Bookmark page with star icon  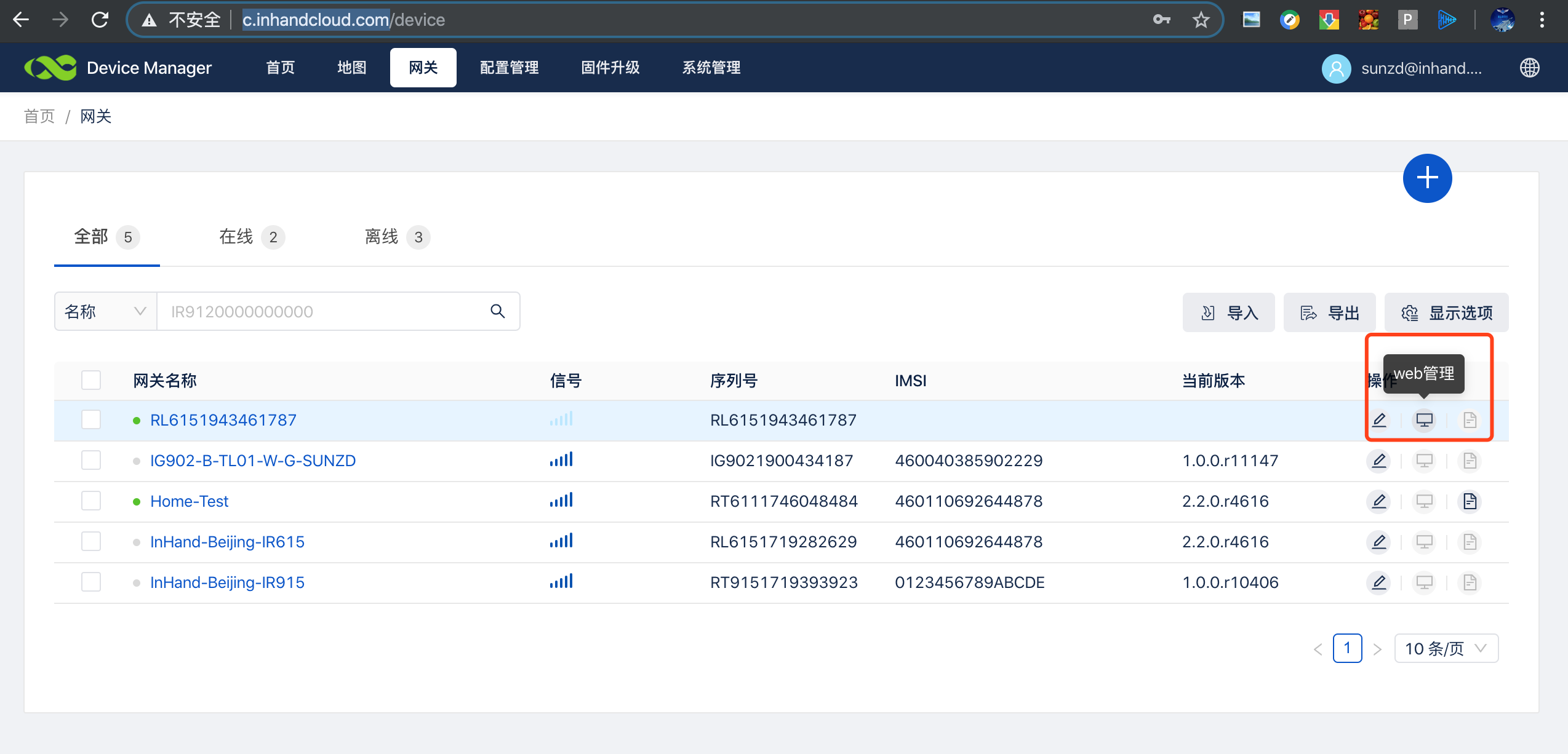click(1201, 20)
